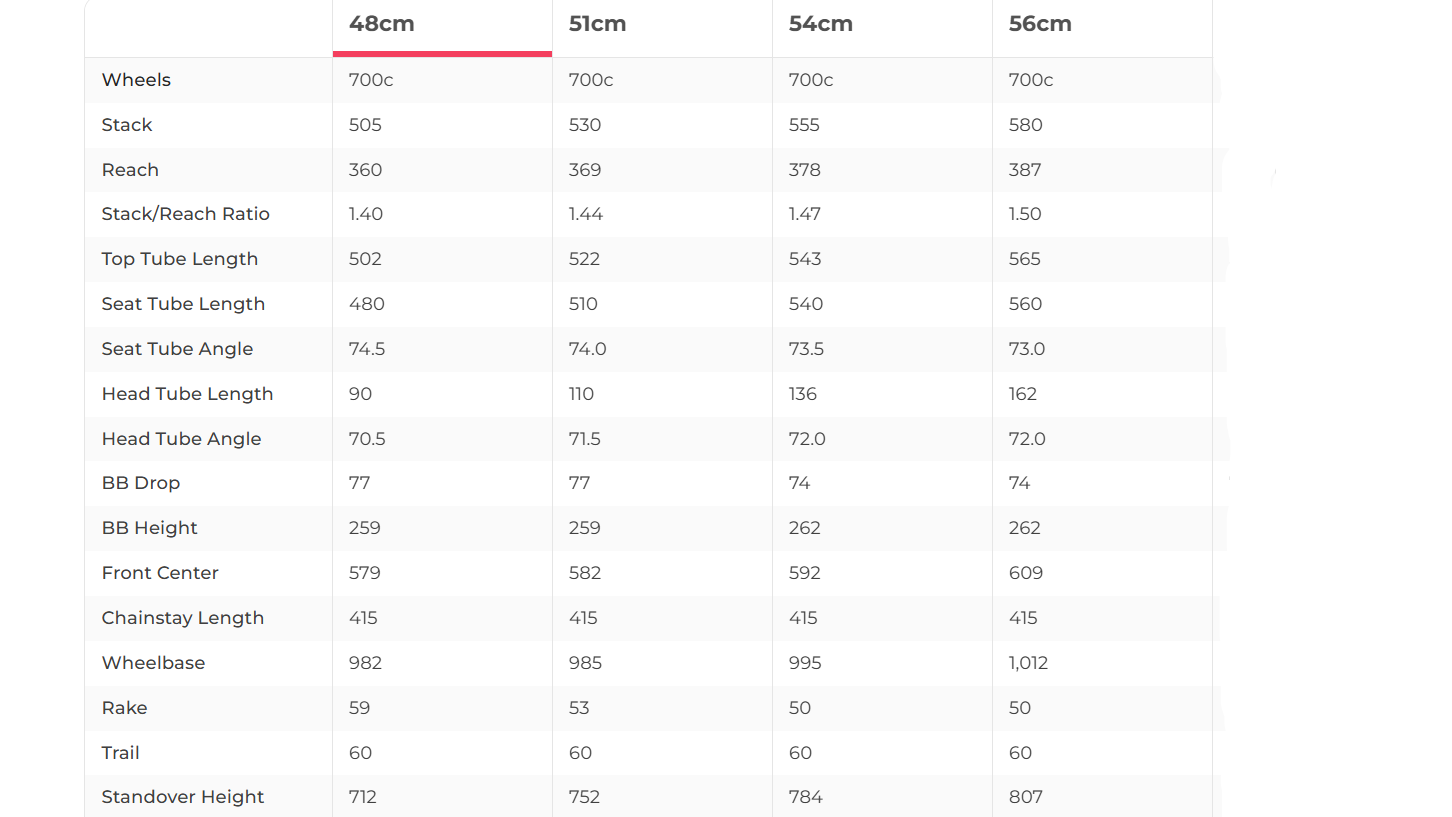Click the Wheels row label

tap(136, 80)
